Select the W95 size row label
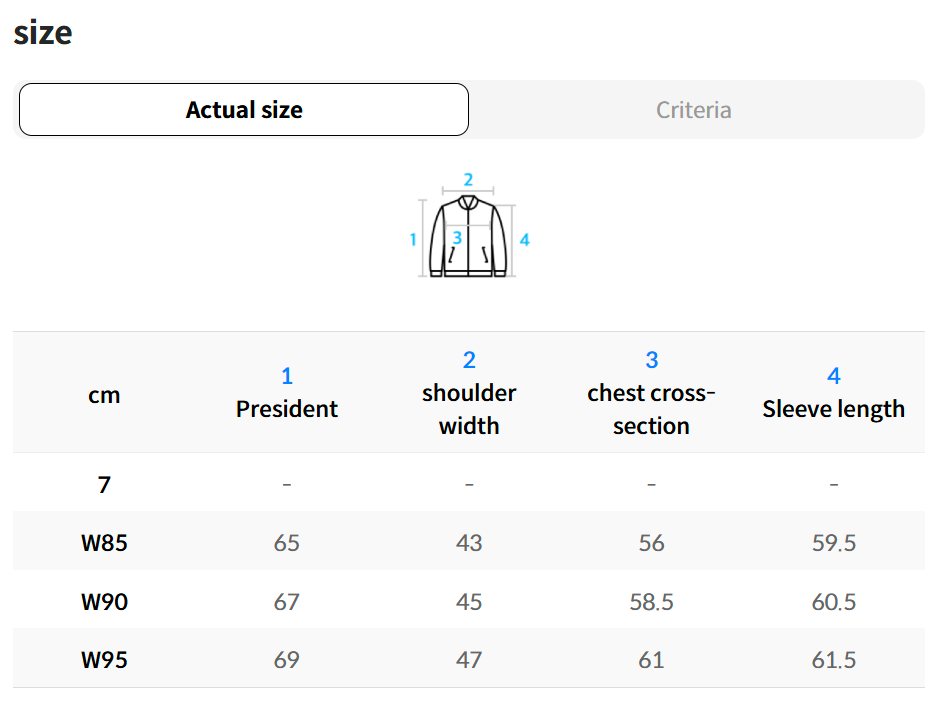Screen dimensions: 947x718 (104, 660)
